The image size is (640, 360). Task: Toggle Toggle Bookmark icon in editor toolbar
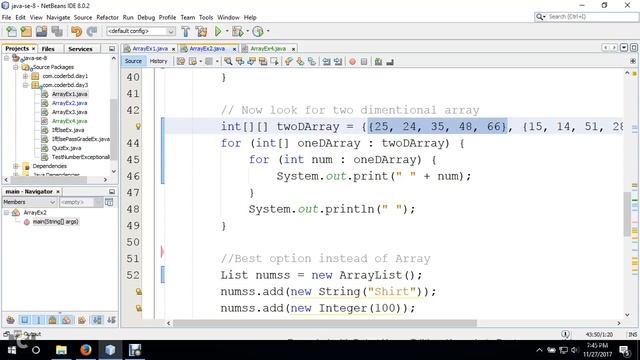[x=311, y=62]
